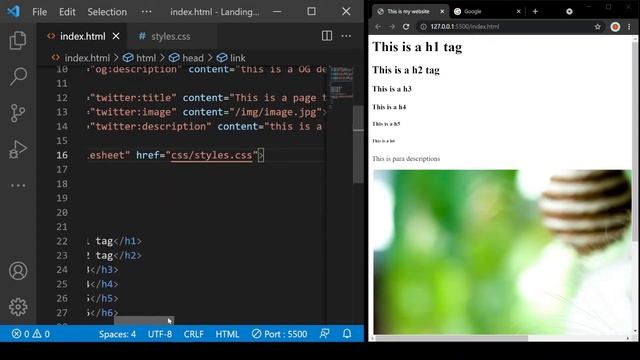The height and width of the screenshot is (360, 640).
Task: Click the code minimap preview
Action: tap(341, 84)
